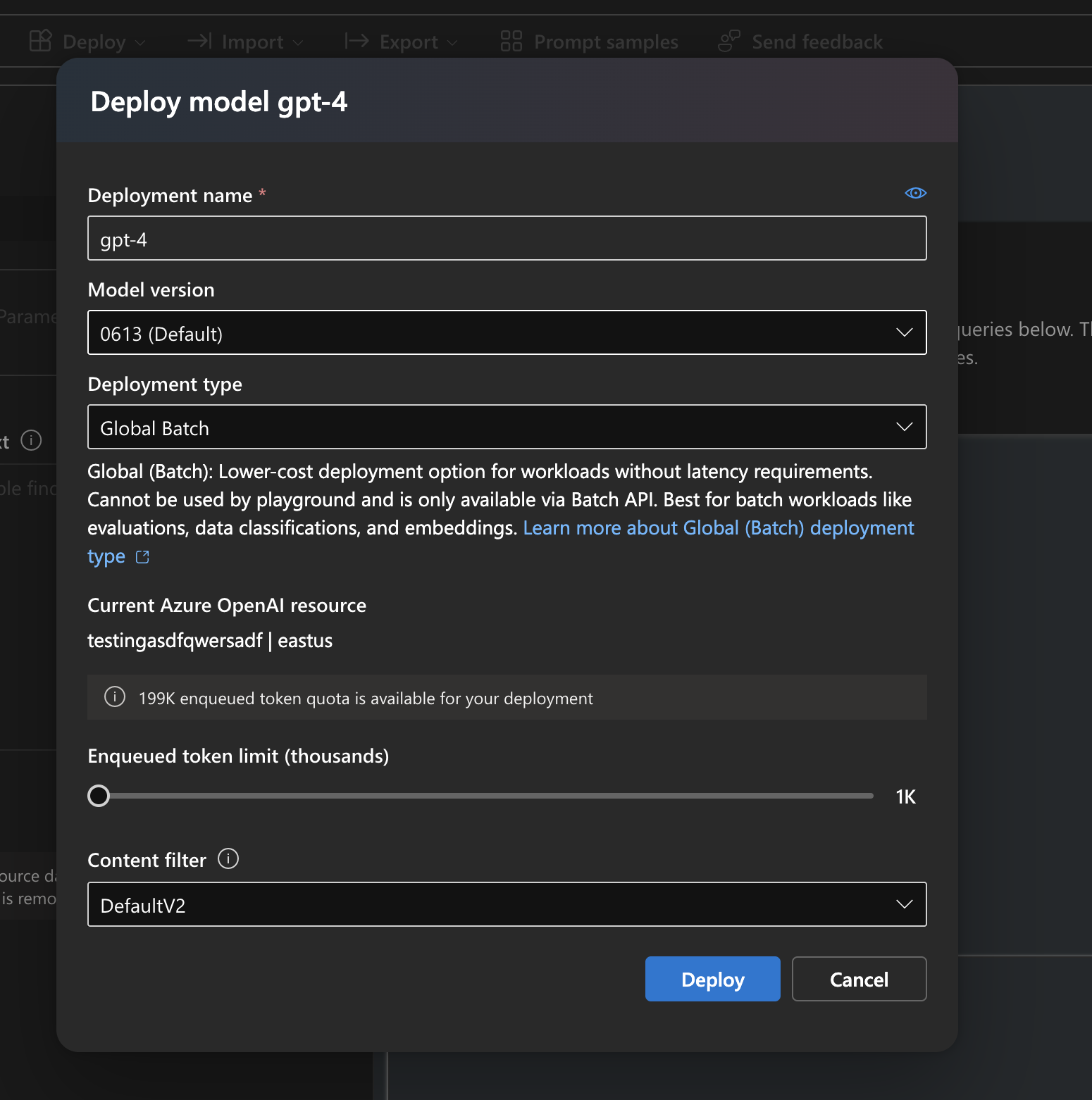This screenshot has width=1092, height=1100.
Task: Click the Export arrow icon in the toolbar
Action: (x=356, y=41)
